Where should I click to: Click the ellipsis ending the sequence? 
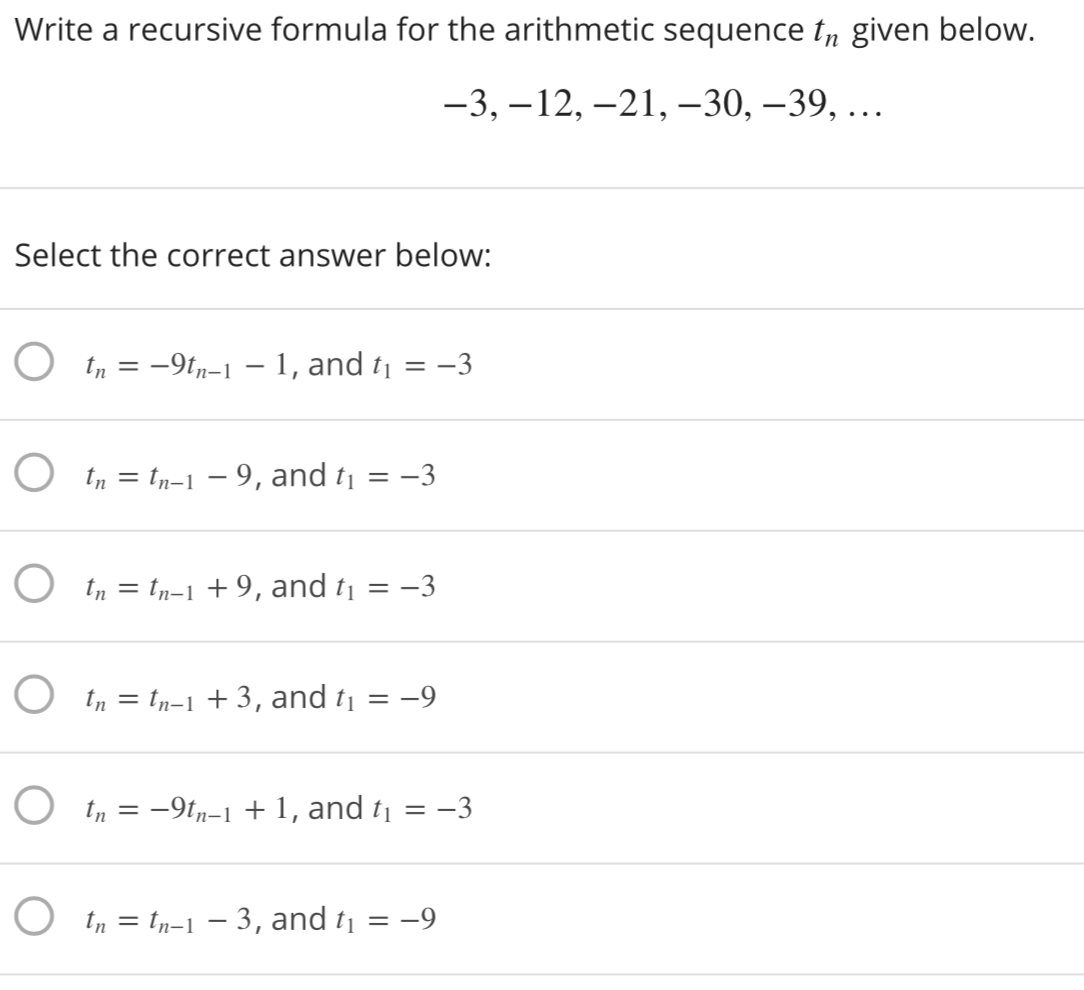[866, 114]
